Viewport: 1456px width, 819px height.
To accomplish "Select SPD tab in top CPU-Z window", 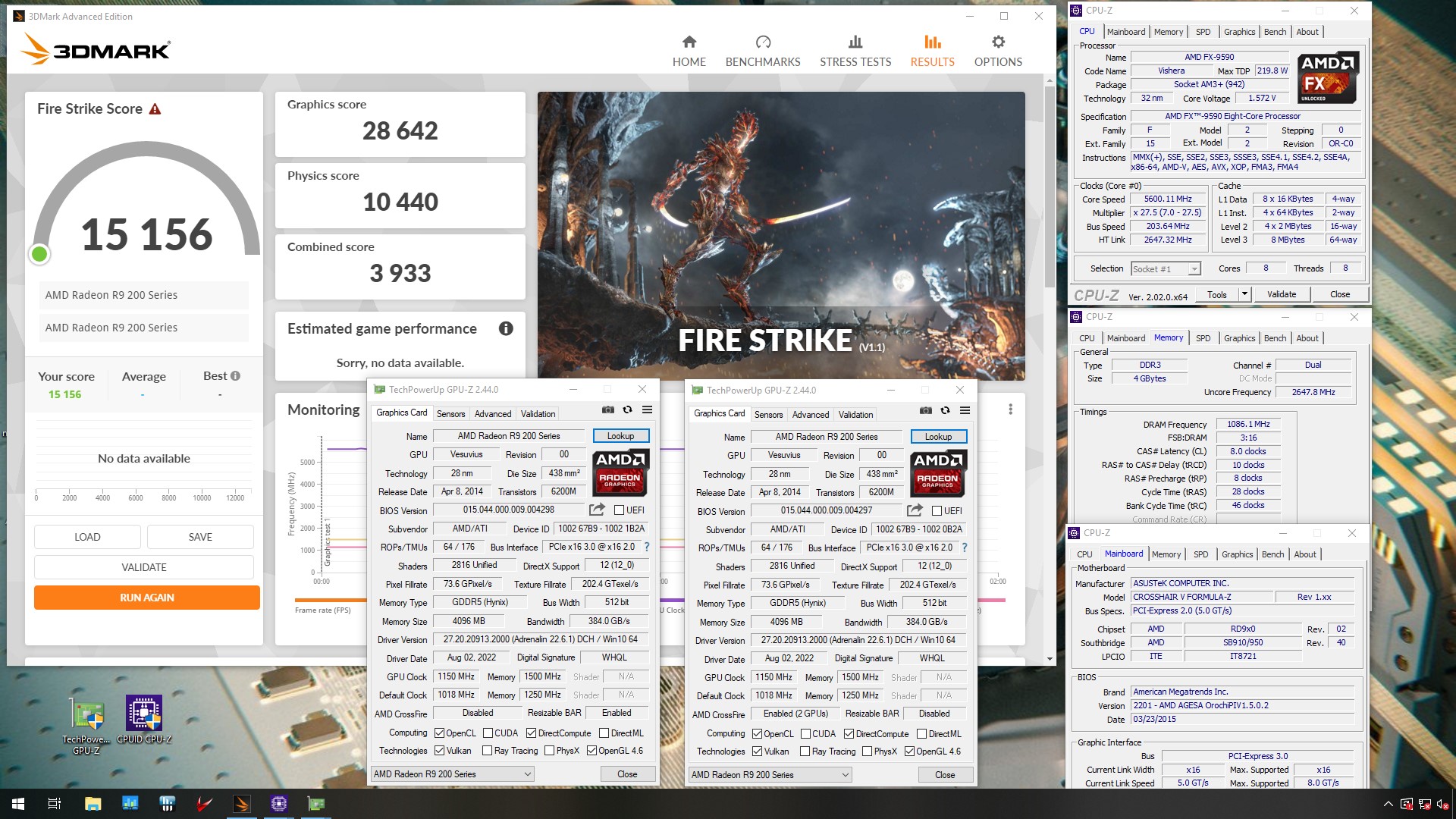I will pyautogui.click(x=1203, y=32).
